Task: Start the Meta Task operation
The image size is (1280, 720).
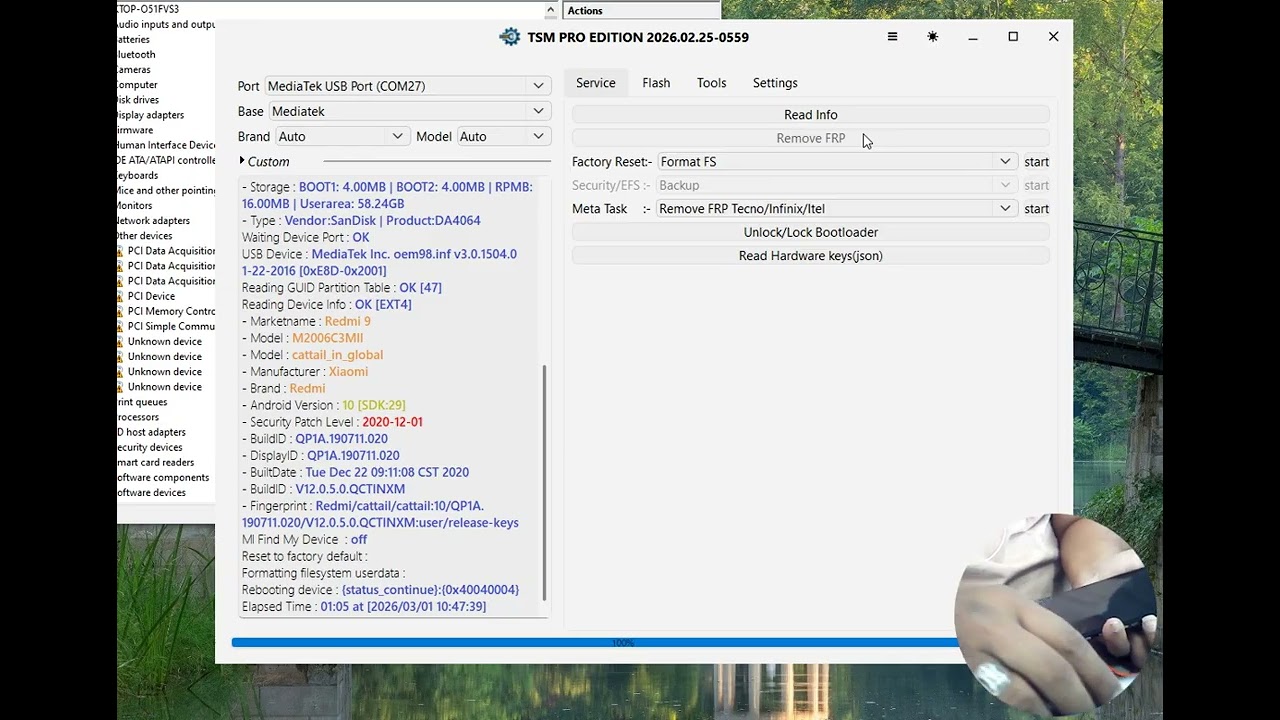Action: click(1036, 209)
